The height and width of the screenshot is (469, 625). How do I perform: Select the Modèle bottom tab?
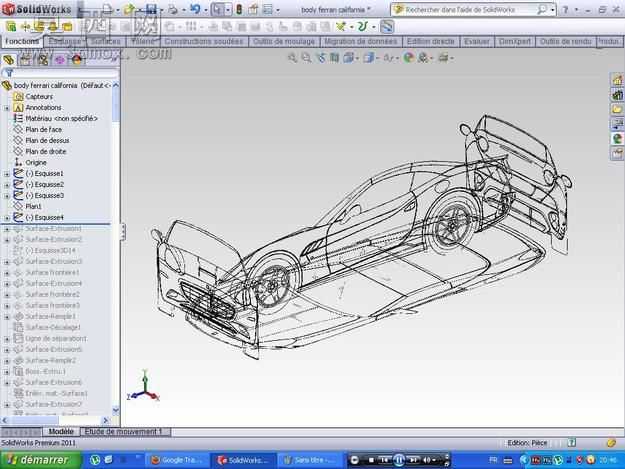pos(61,432)
